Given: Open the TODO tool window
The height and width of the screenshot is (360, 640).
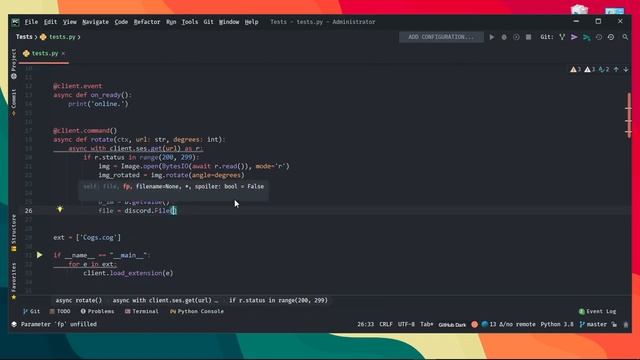Looking at the screenshot, I should [60, 311].
